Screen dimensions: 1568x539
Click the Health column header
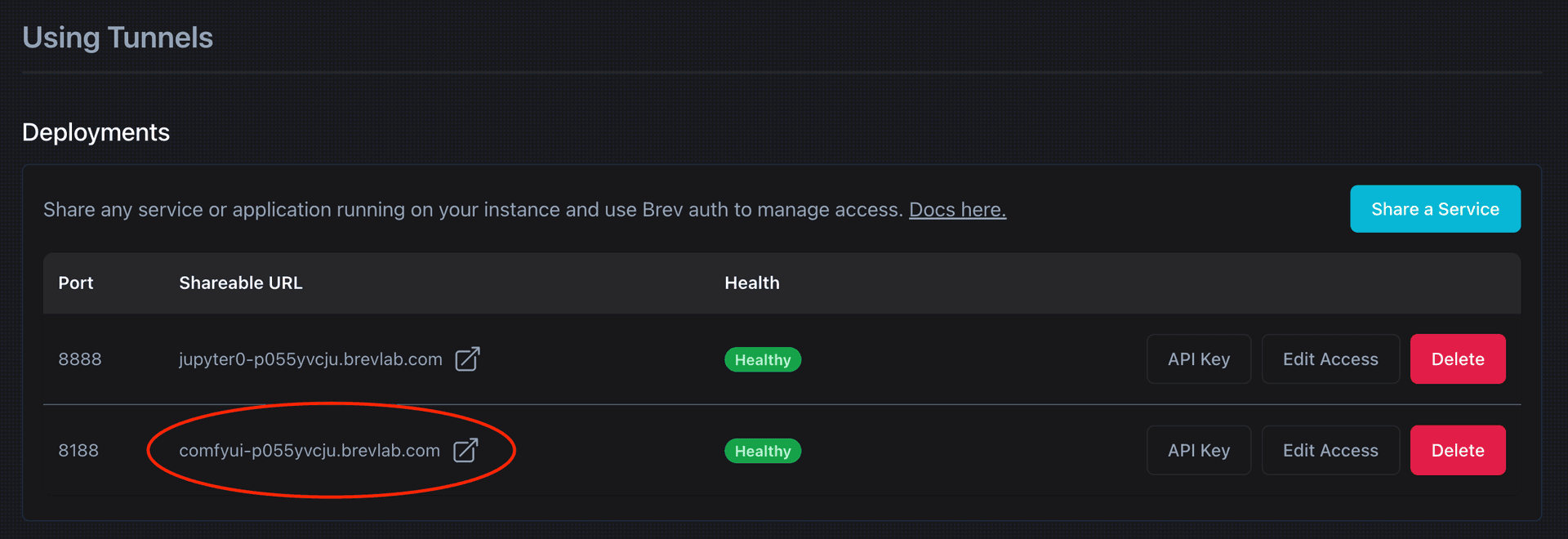coord(751,283)
